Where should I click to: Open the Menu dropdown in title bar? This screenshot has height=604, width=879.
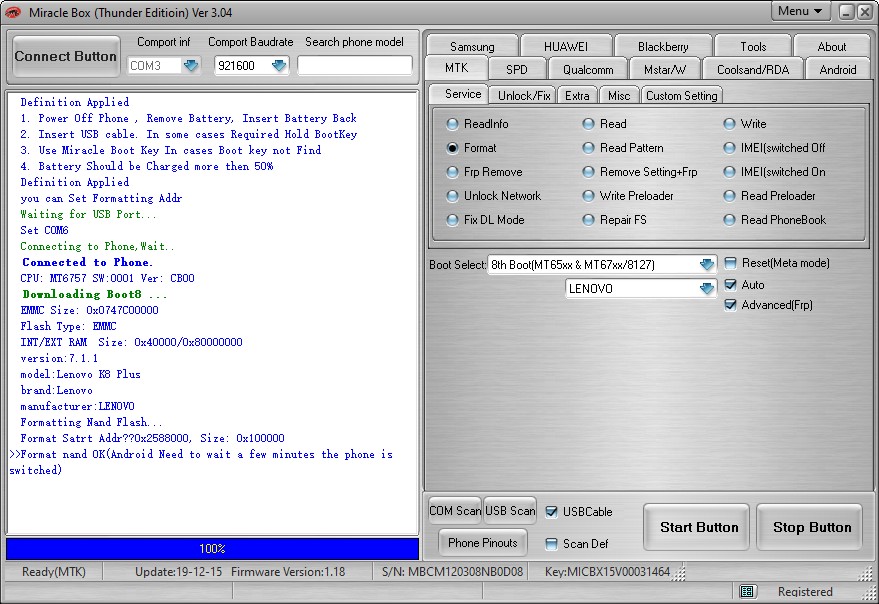800,11
